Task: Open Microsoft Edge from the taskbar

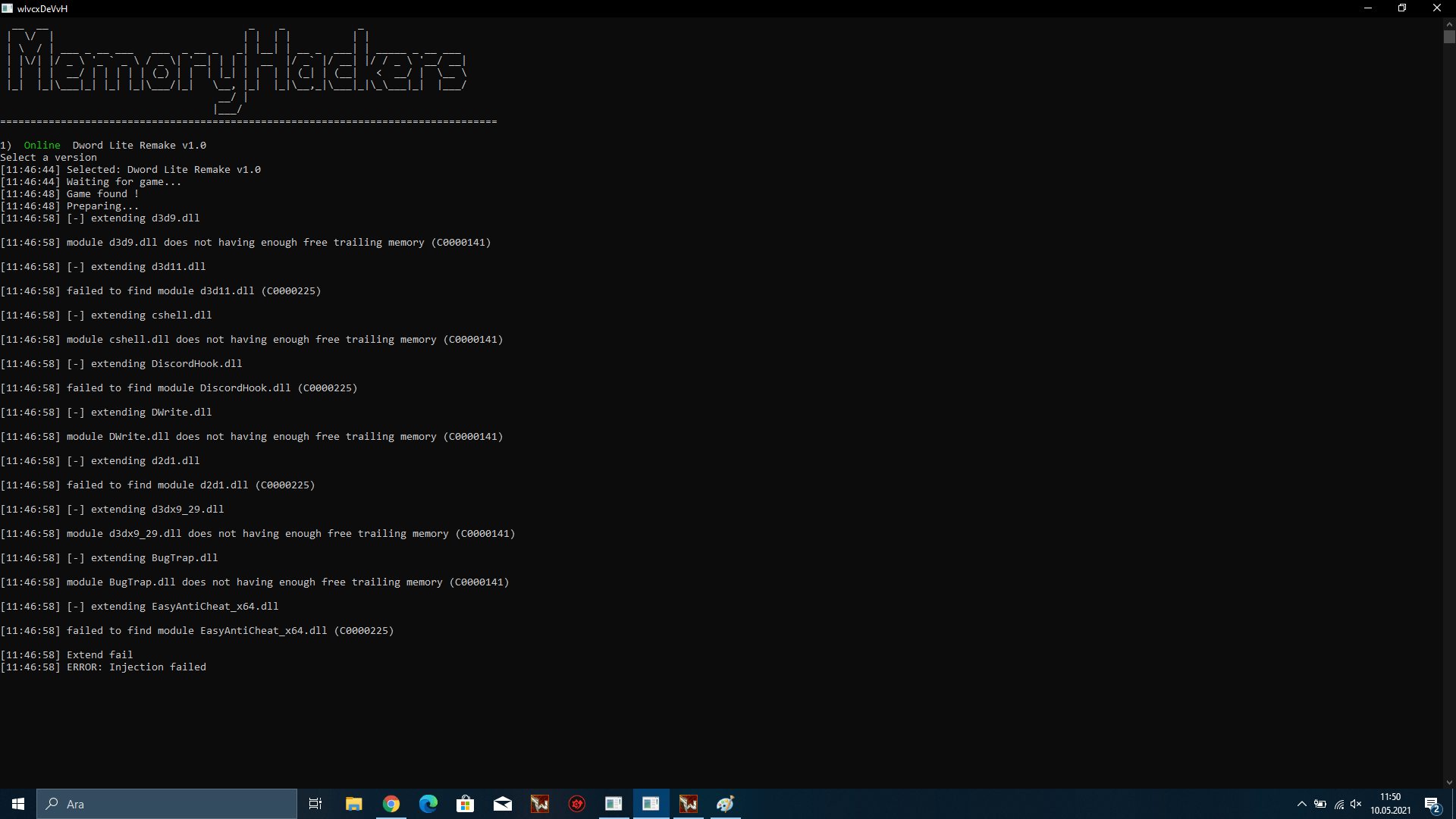Action: [428, 804]
